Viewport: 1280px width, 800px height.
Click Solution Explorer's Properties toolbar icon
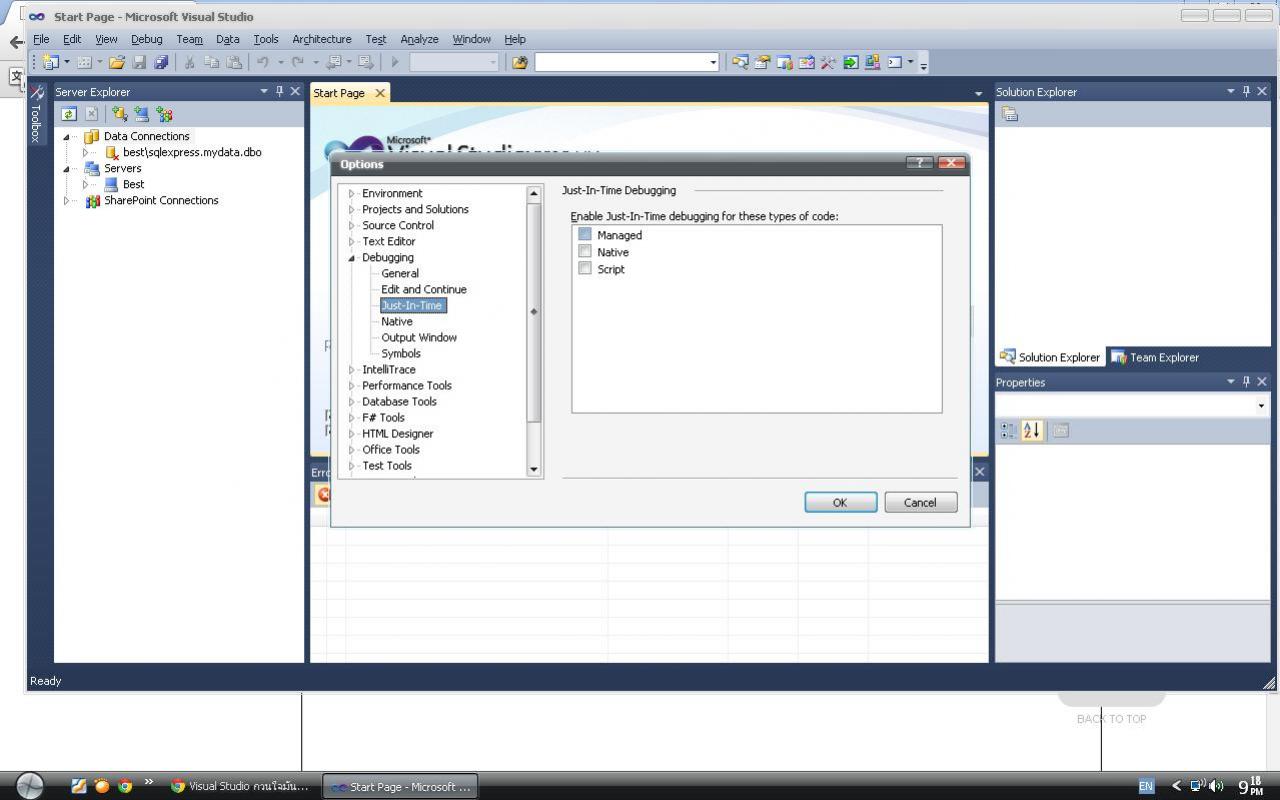point(1010,114)
